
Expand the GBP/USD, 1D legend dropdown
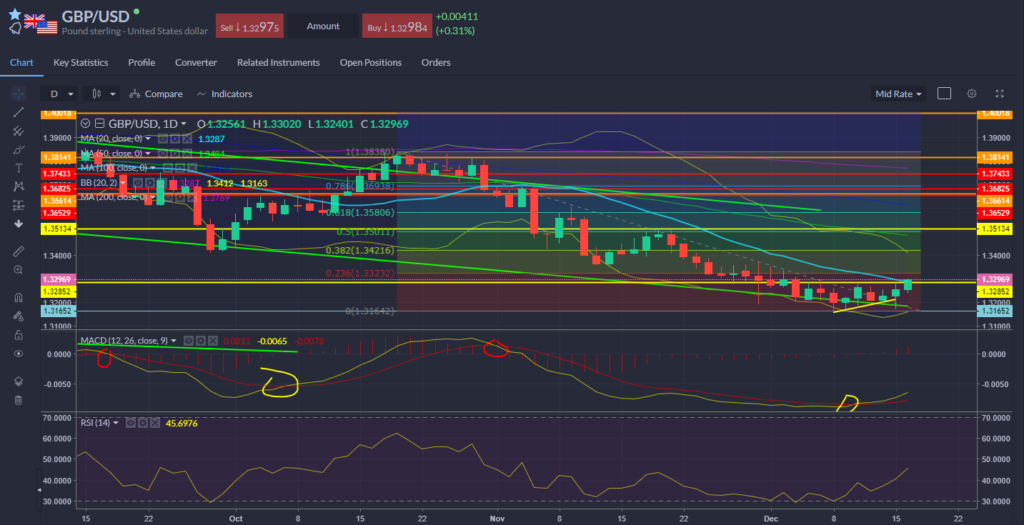(184, 123)
